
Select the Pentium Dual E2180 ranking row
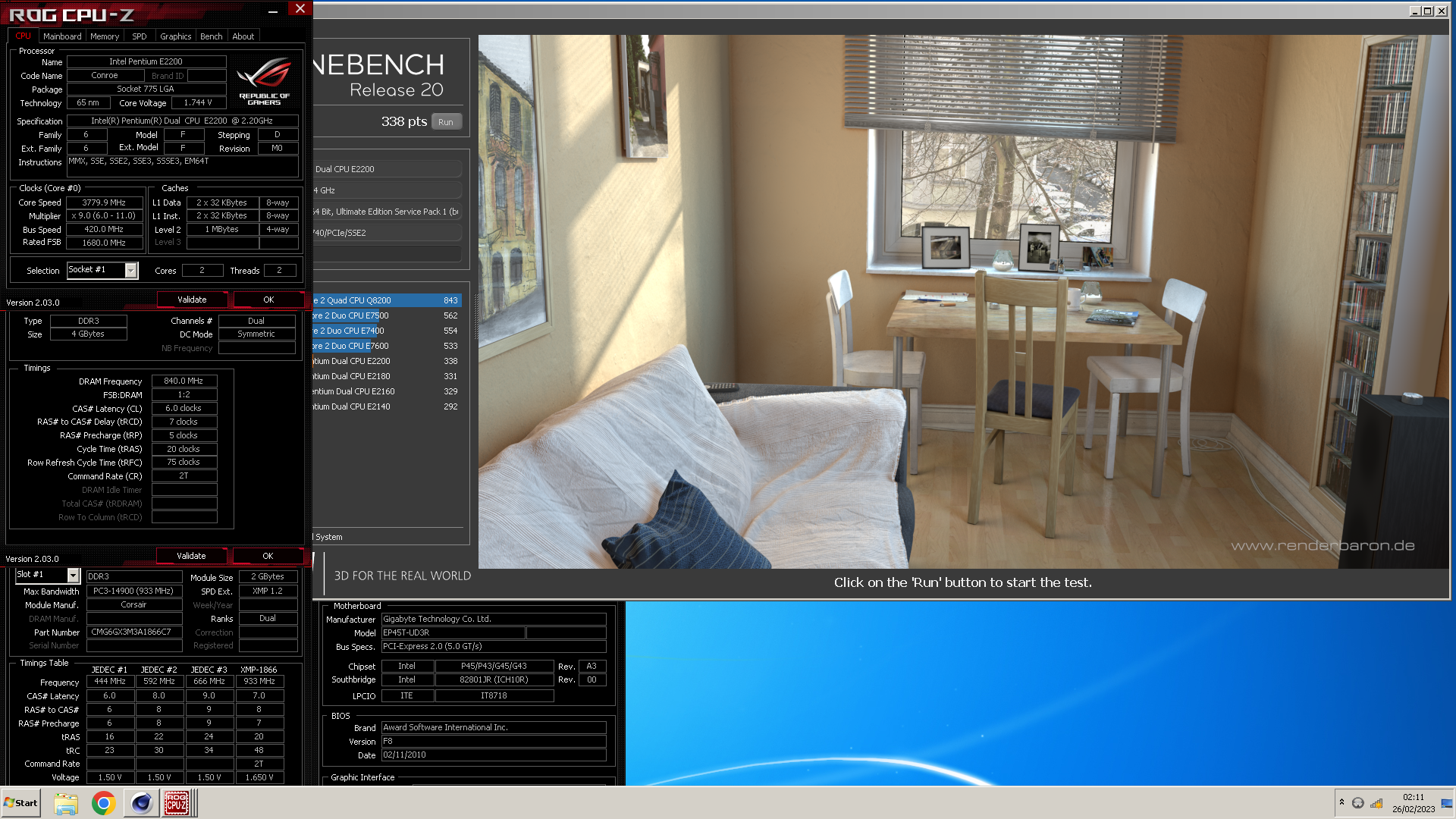pyautogui.click(x=387, y=376)
